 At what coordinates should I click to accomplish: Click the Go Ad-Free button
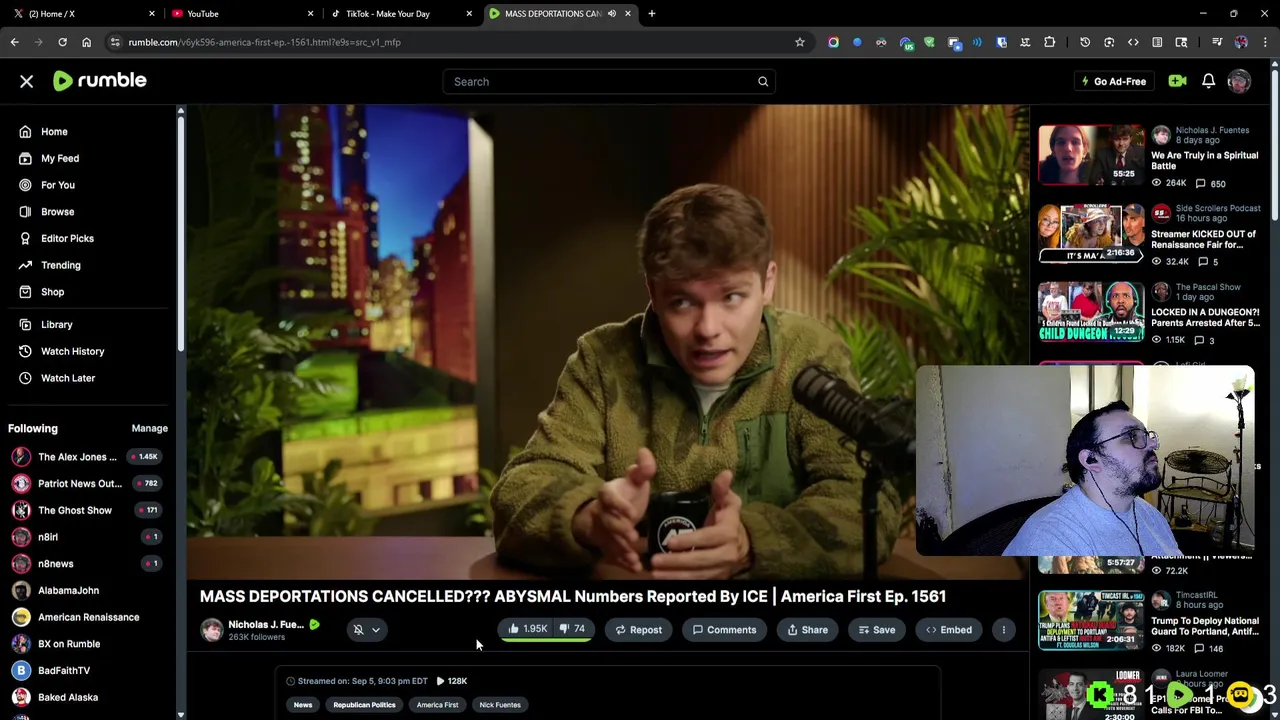tap(1112, 82)
